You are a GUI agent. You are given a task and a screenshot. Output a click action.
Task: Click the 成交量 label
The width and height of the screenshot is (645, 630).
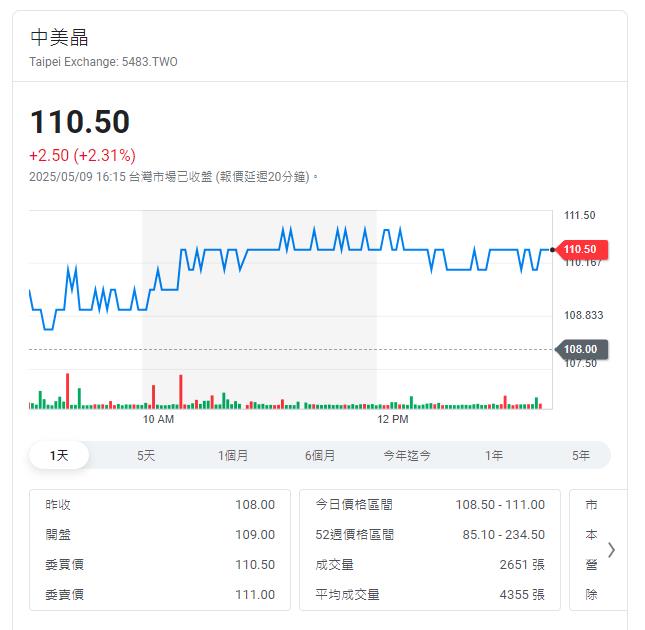click(x=334, y=565)
